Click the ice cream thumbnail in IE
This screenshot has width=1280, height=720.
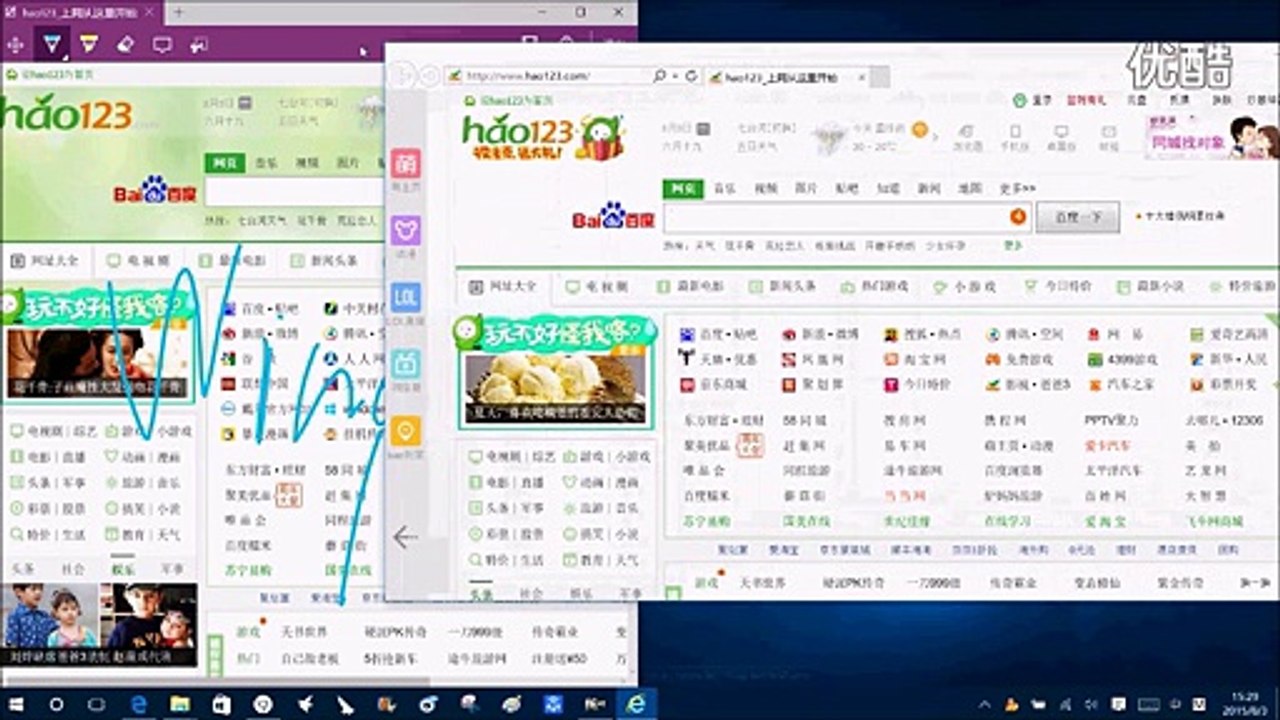(x=555, y=387)
